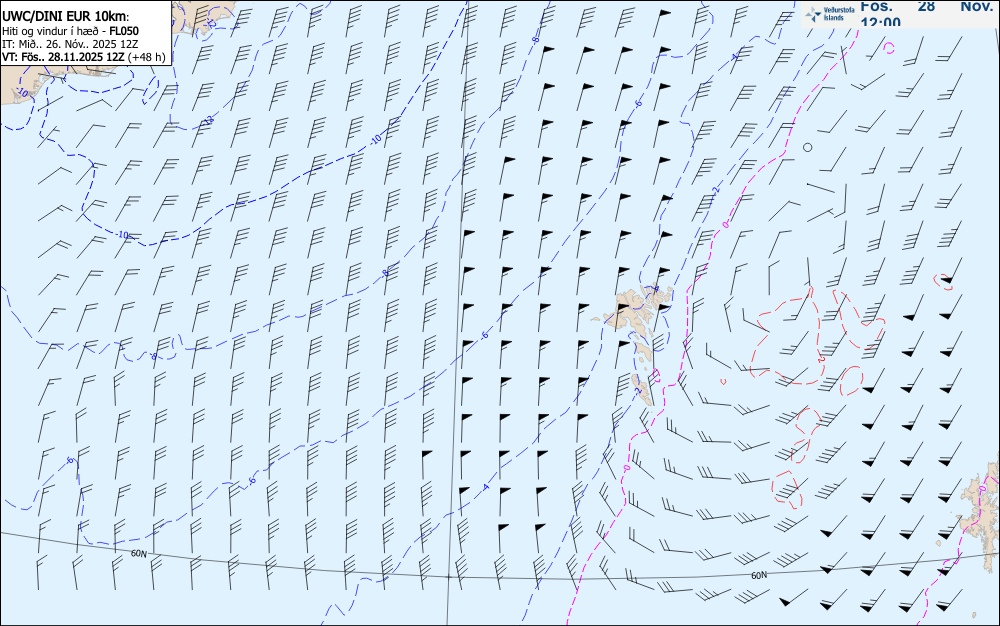1000x626 pixels.
Task: Click 'VT: Fös.. 28.11.2025 12Z (+48 h)' line
Action: coord(84,57)
